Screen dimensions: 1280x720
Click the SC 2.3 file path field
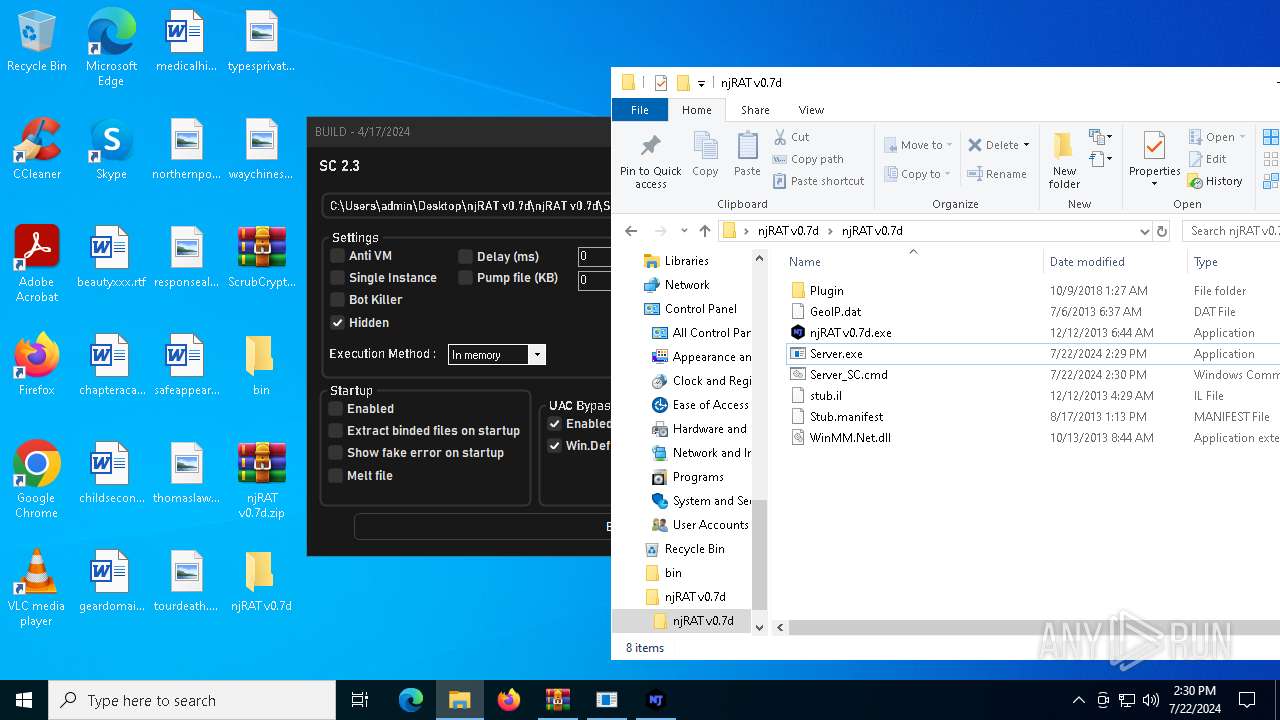(466, 206)
